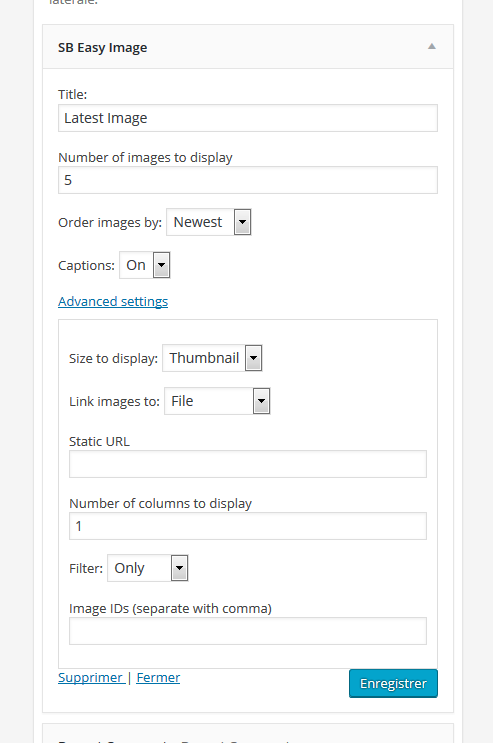The height and width of the screenshot is (743, 493).
Task: Focus the Title input field
Action: 248,118
